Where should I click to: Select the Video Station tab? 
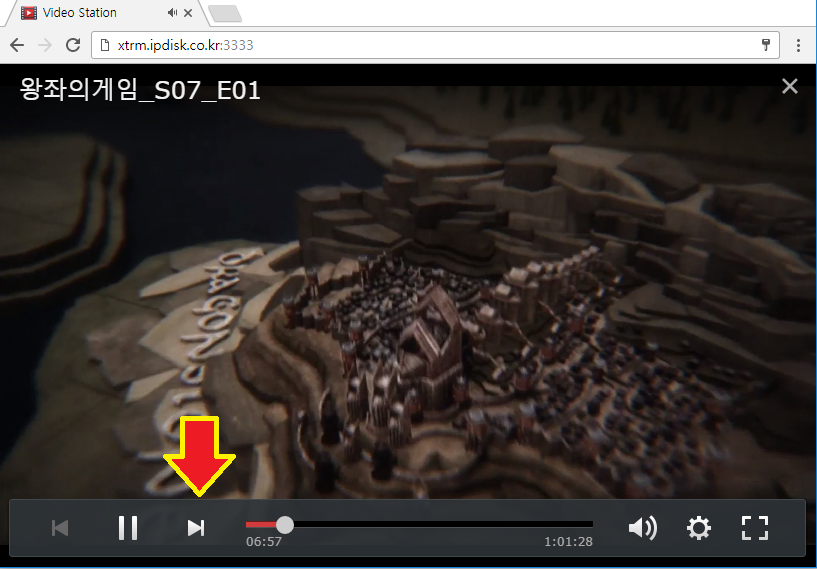[104, 13]
